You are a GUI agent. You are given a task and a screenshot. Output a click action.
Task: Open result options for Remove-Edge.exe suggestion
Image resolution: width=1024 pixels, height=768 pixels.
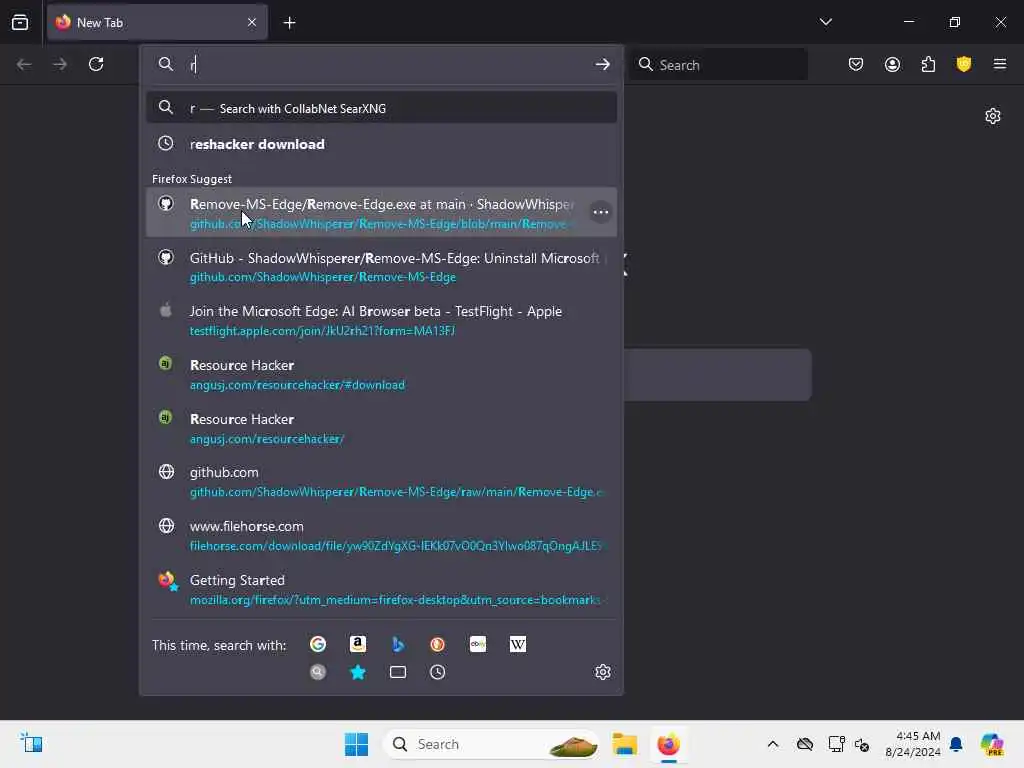pos(601,212)
